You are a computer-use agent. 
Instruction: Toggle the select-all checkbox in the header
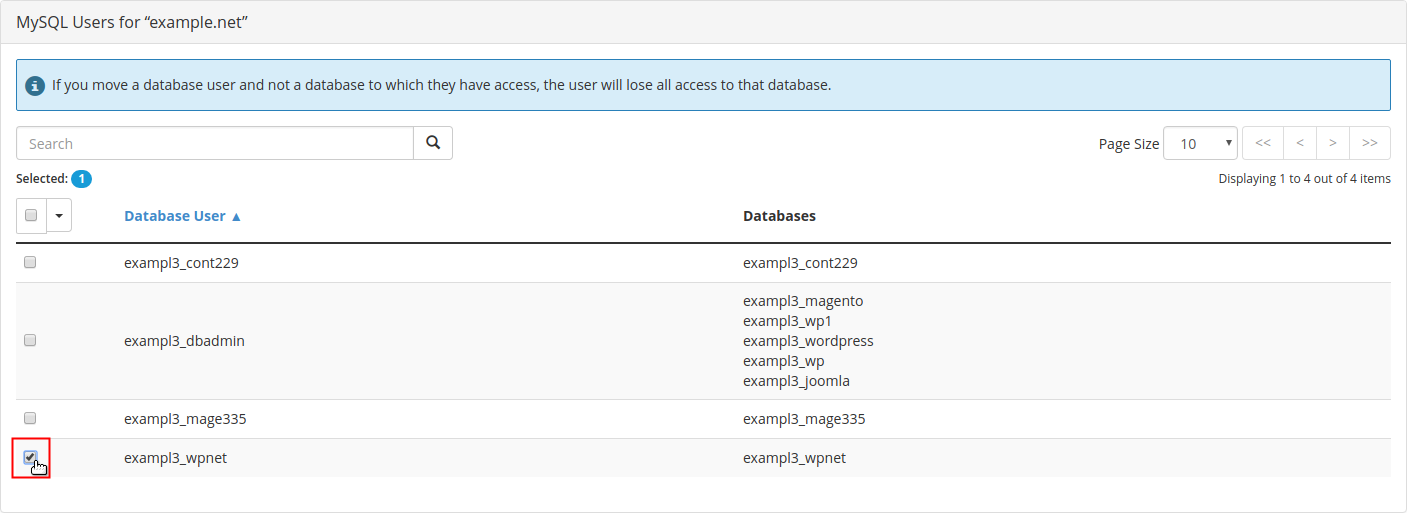tap(31, 215)
